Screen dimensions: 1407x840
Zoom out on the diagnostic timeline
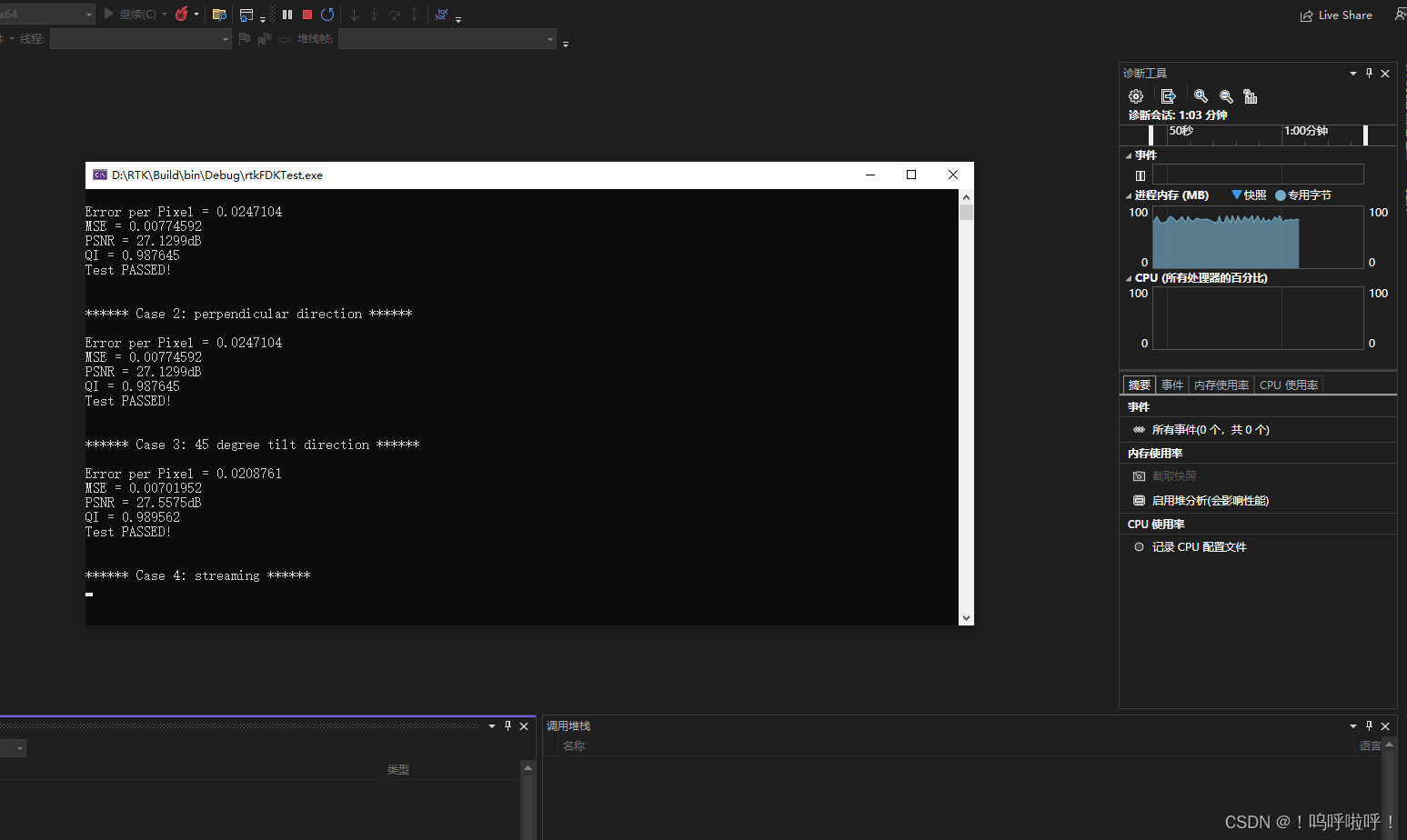click(1226, 96)
